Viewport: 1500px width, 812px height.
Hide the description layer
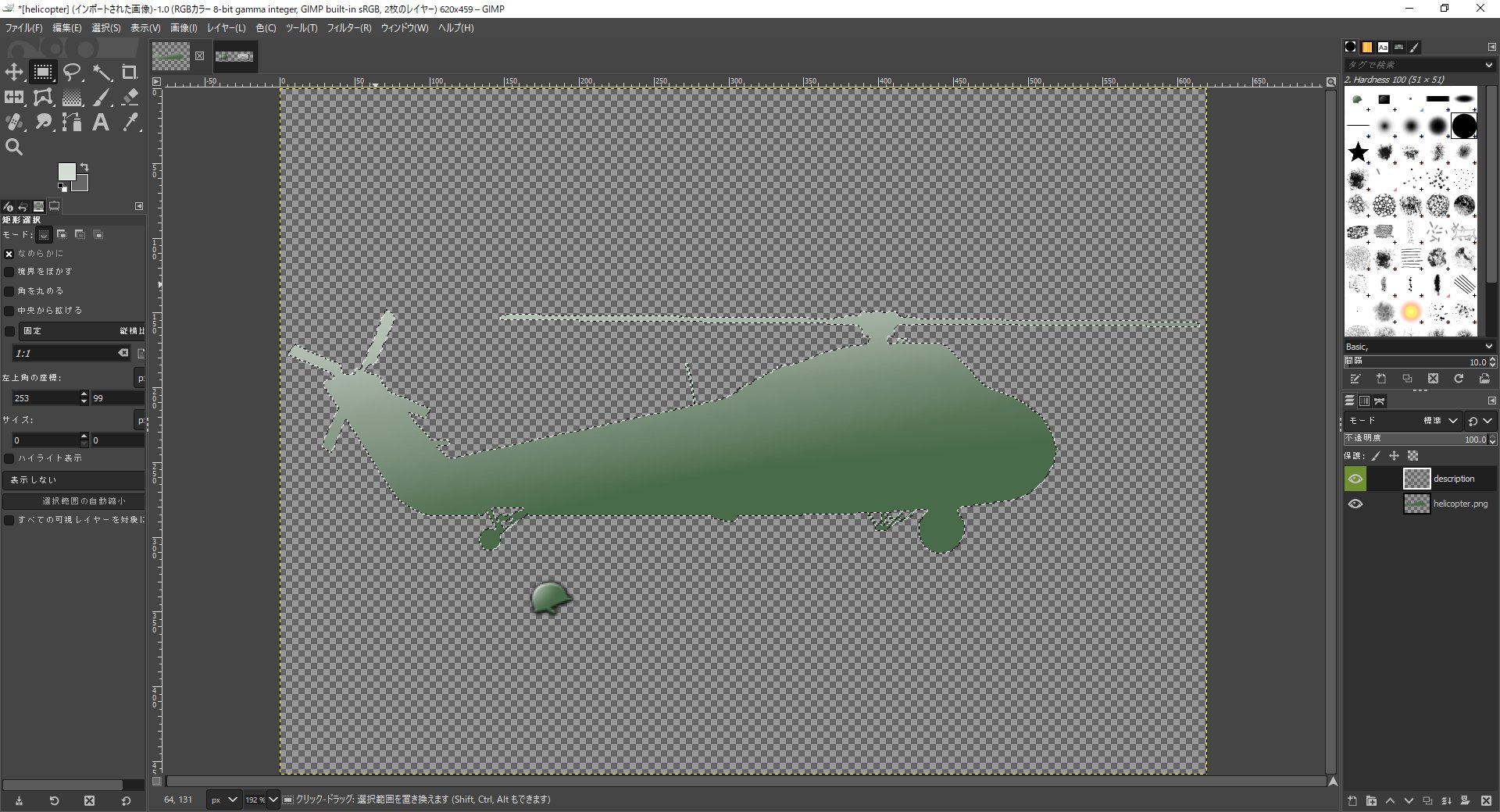tap(1355, 479)
